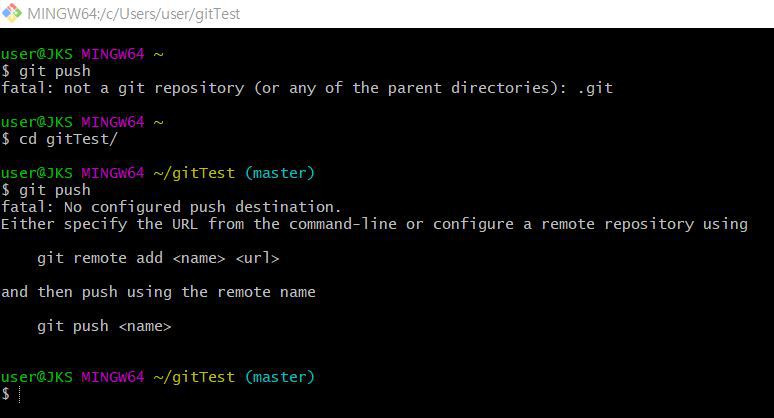Click 'MINGW64' in the last prompt line

click(x=113, y=378)
